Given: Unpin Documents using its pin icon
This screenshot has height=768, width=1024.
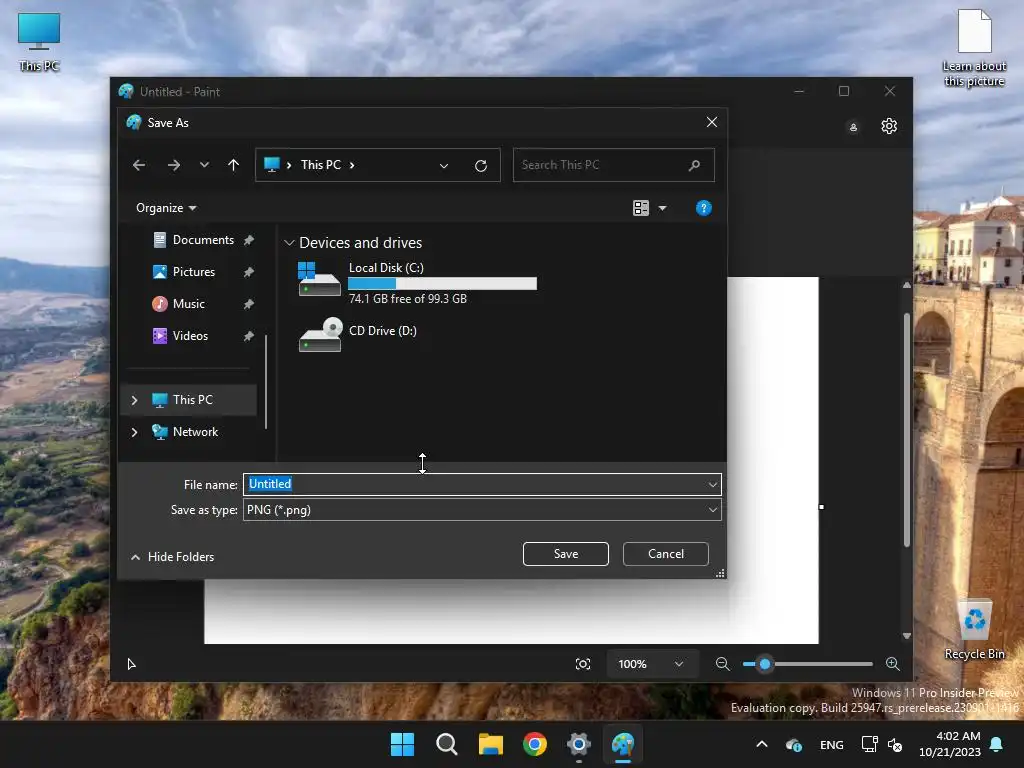Looking at the screenshot, I should 249,240.
